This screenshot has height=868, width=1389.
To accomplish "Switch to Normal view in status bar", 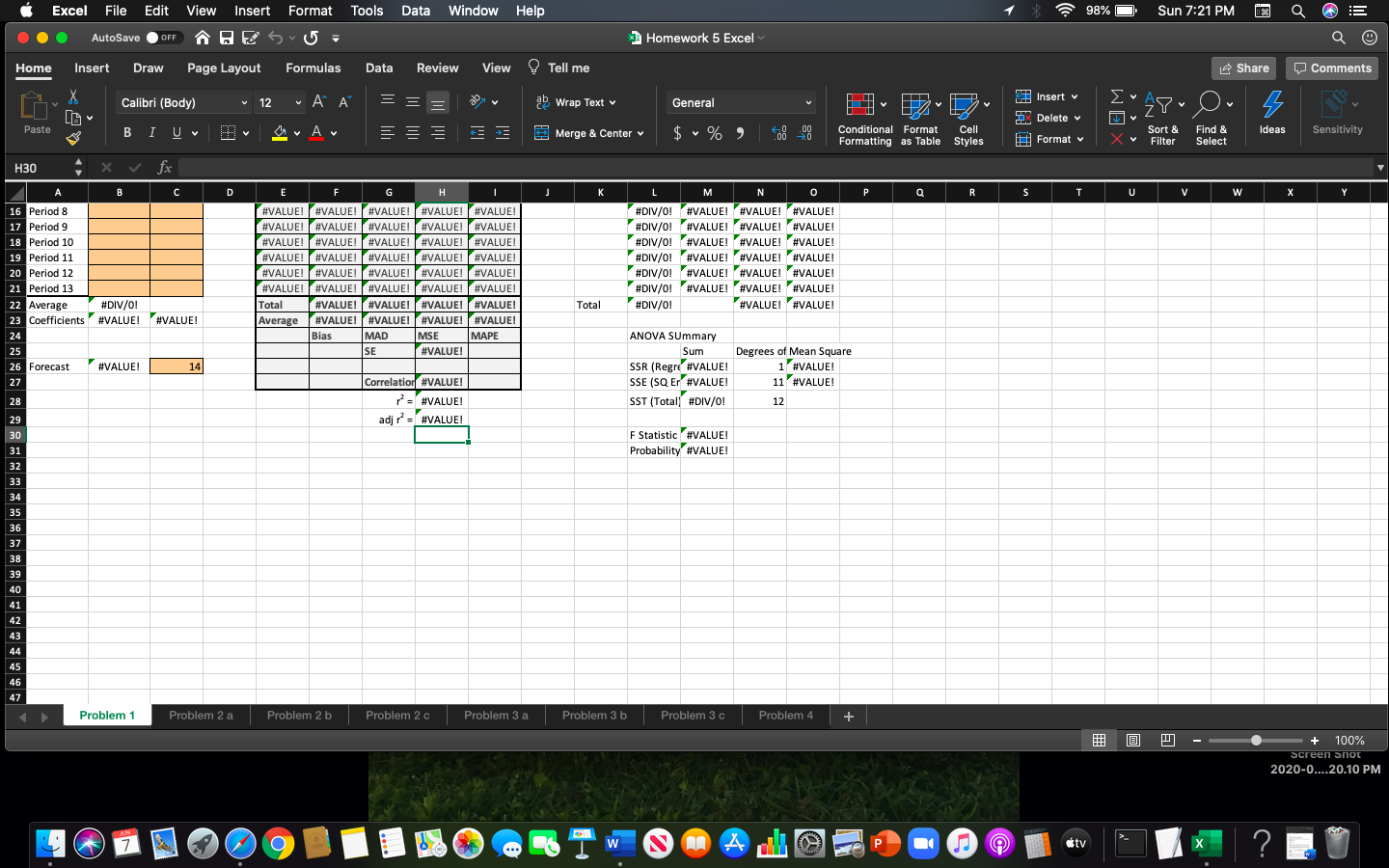I will pos(1099,740).
